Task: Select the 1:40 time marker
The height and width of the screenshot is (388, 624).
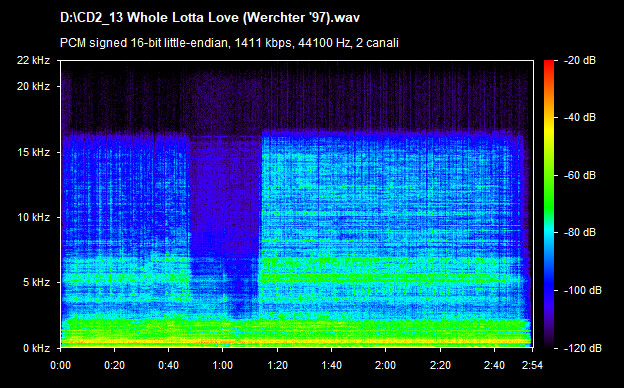Action: pyautogui.click(x=331, y=365)
